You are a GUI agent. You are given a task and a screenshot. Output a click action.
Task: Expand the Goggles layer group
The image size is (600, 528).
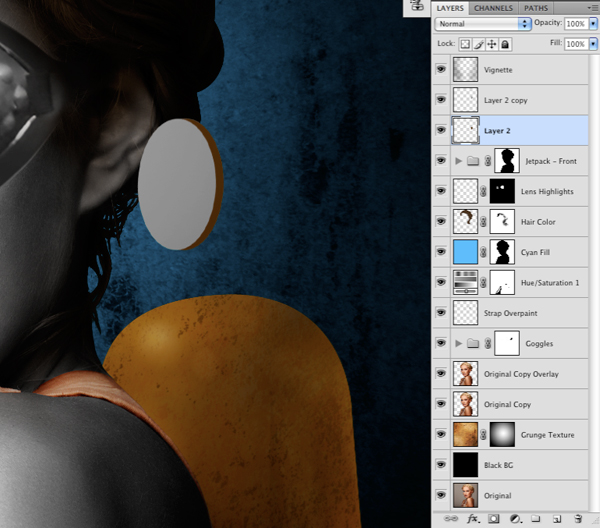[x=458, y=343]
